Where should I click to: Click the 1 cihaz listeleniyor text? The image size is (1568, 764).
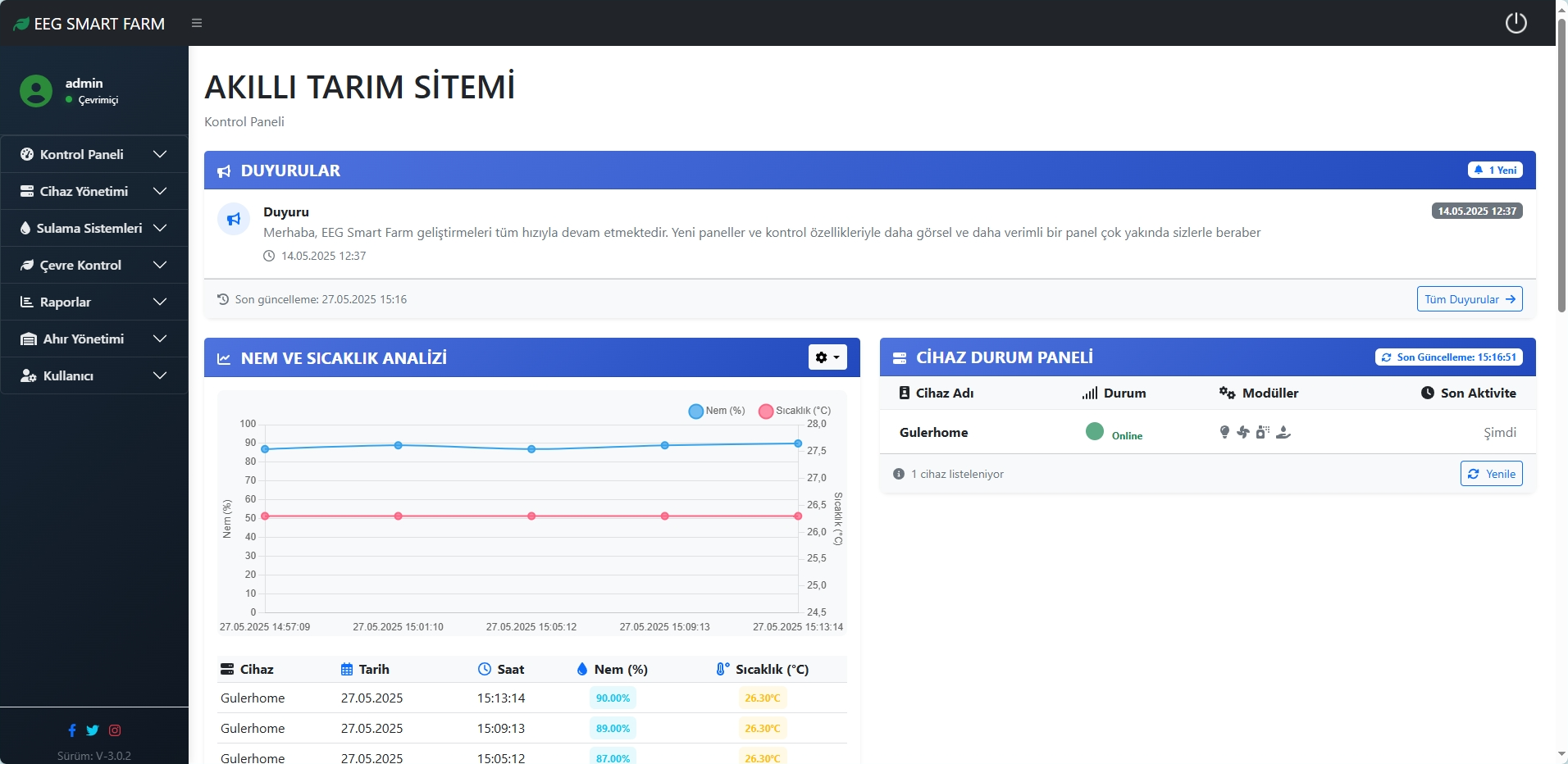957,474
